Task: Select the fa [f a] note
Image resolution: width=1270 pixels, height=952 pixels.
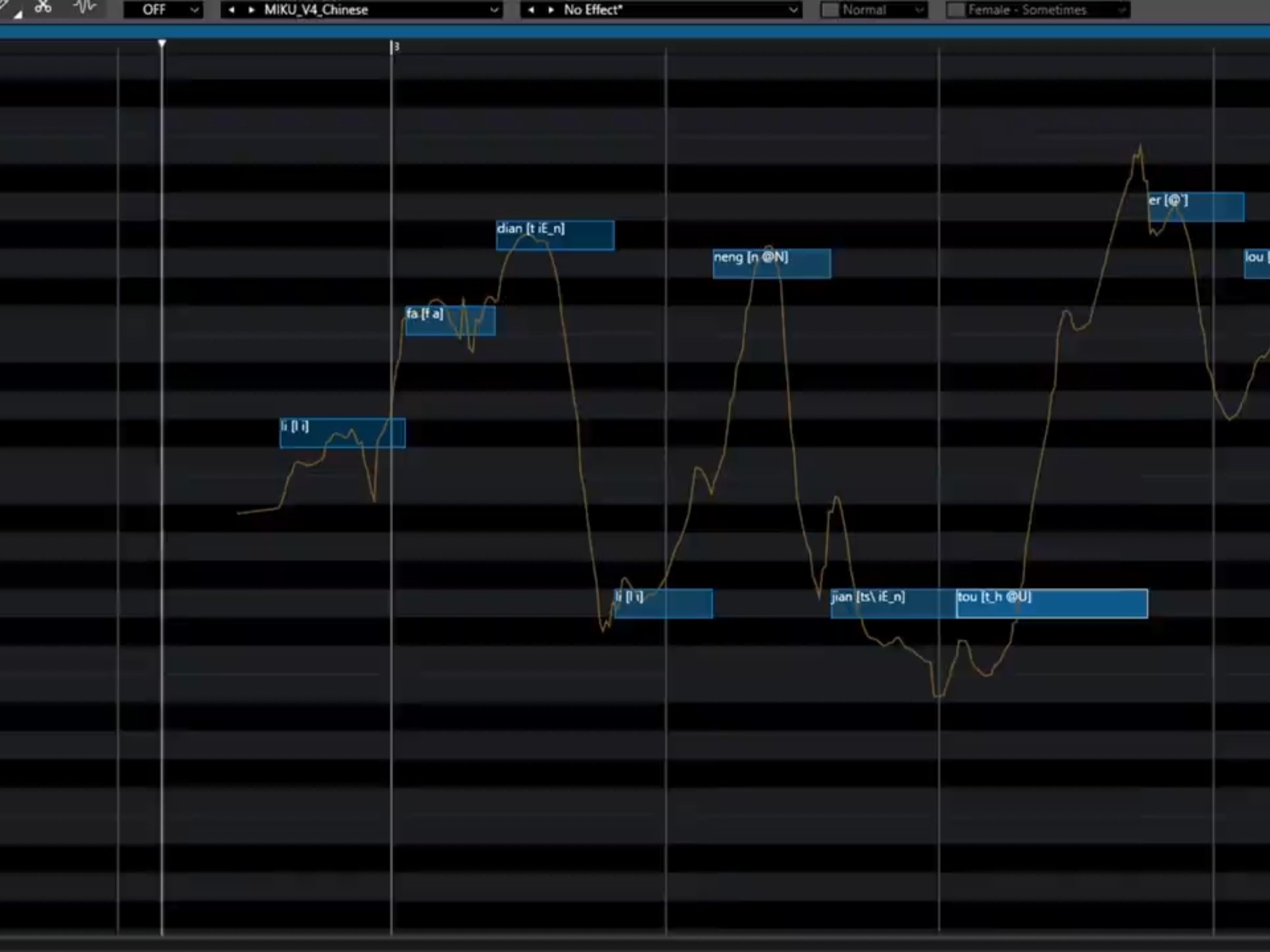Action: click(450, 321)
